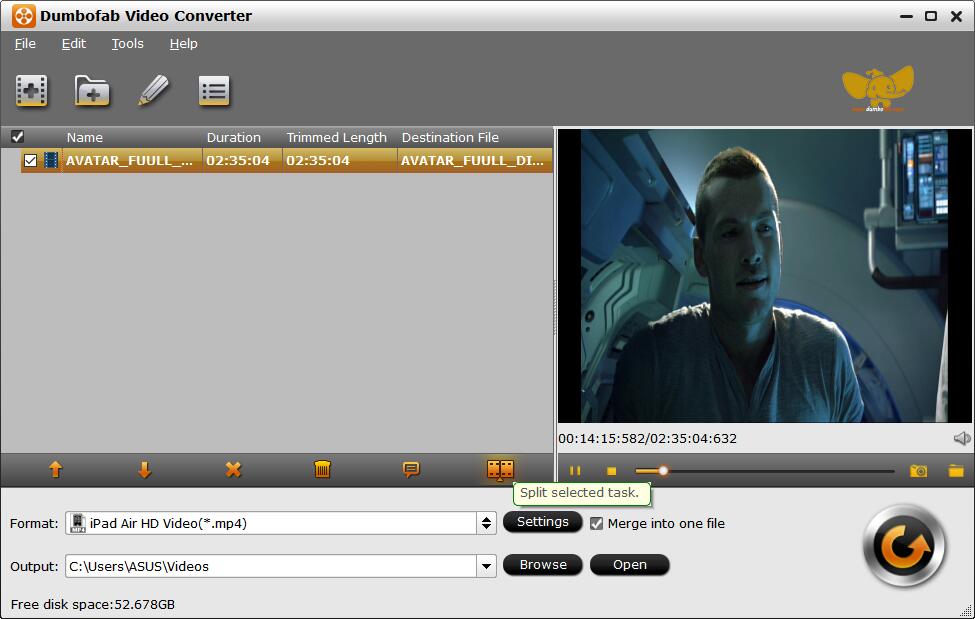Open the Edit menu

[x=74, y=44]
